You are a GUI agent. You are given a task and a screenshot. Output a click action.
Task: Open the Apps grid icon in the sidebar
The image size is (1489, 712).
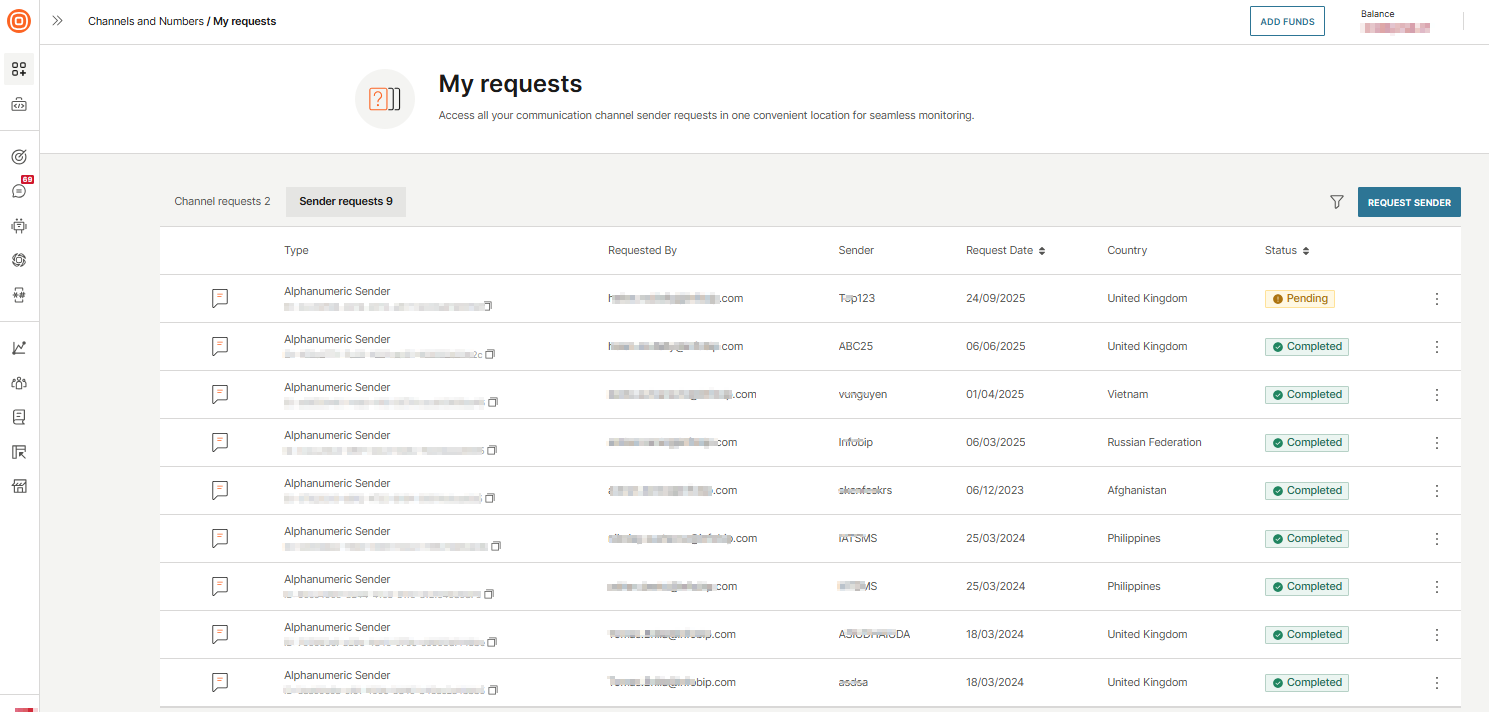(19, 69)
